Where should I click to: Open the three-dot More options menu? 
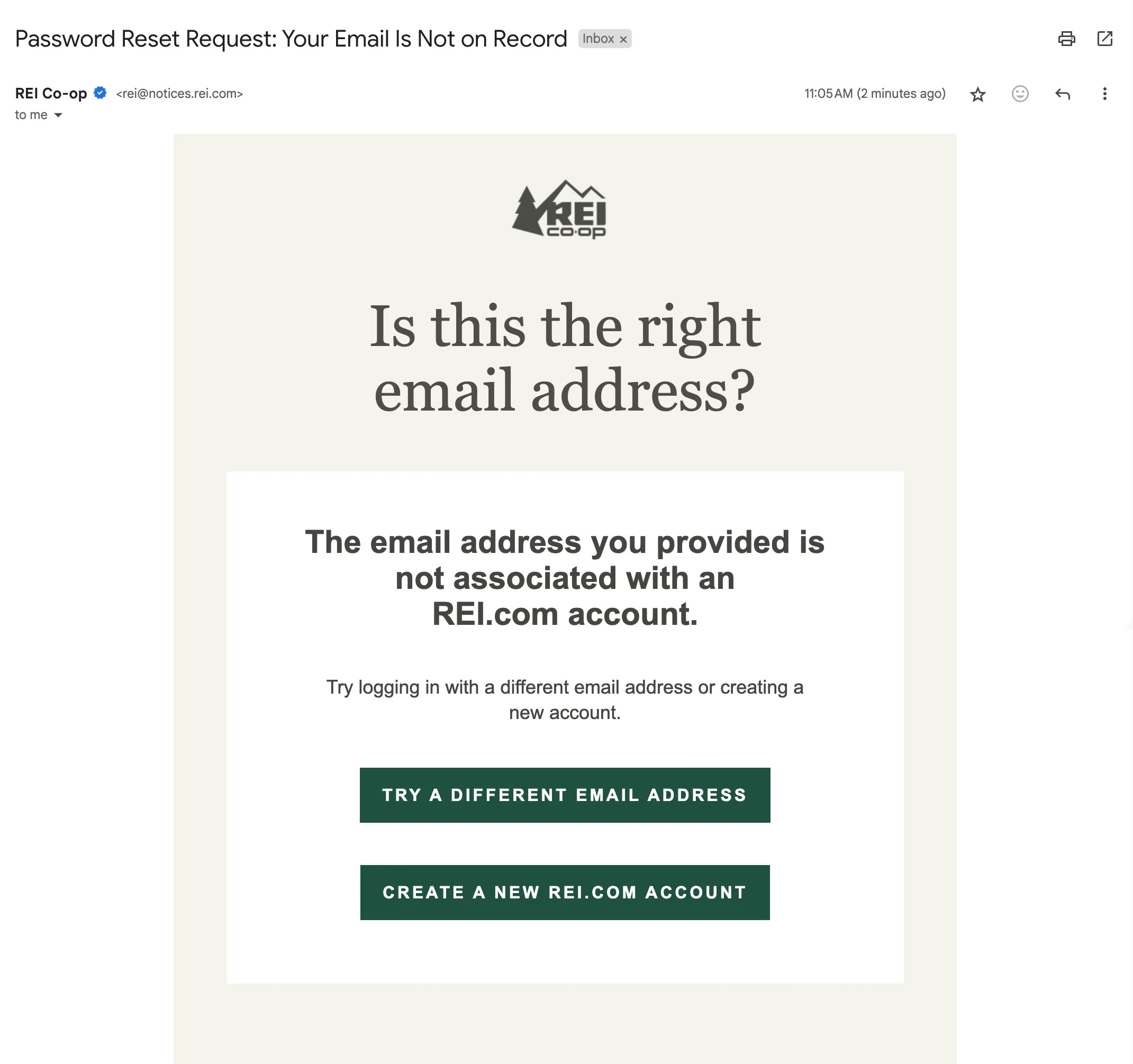[1104, 94]
